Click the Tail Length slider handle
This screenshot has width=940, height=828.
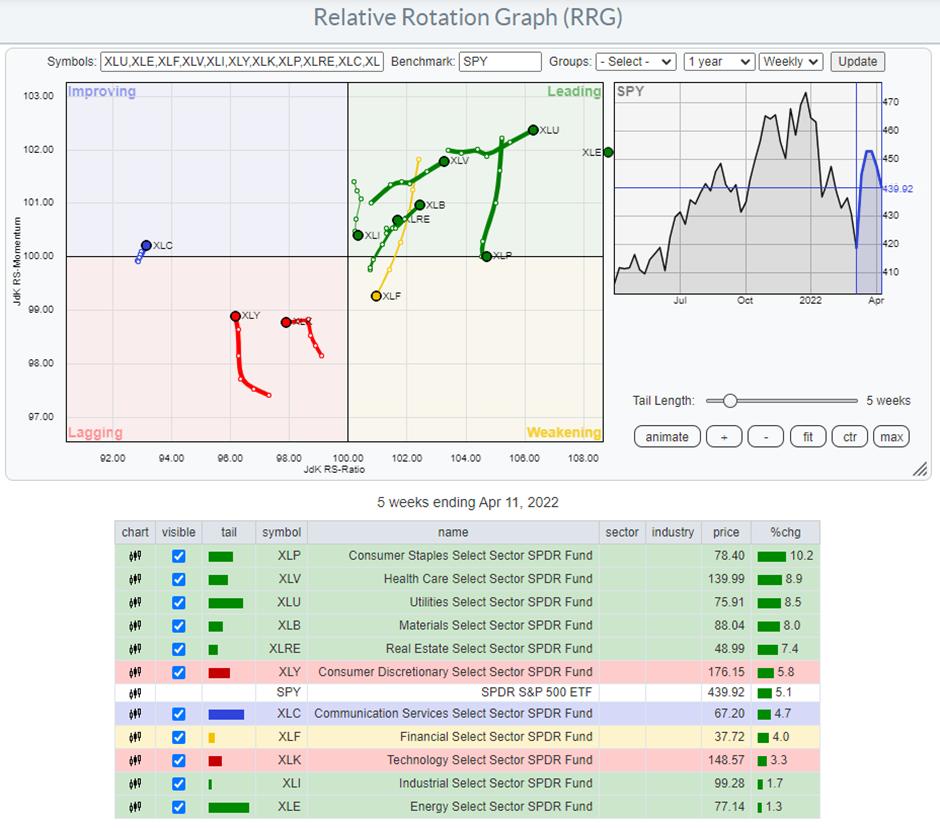point(730,401)
